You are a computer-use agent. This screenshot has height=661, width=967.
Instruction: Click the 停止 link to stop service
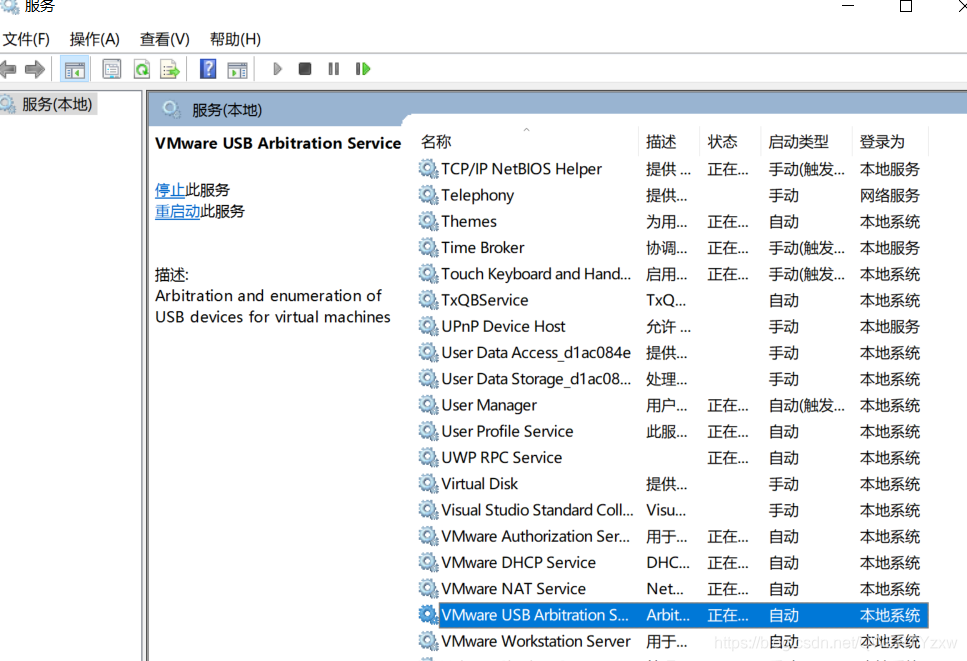point(170,190)
